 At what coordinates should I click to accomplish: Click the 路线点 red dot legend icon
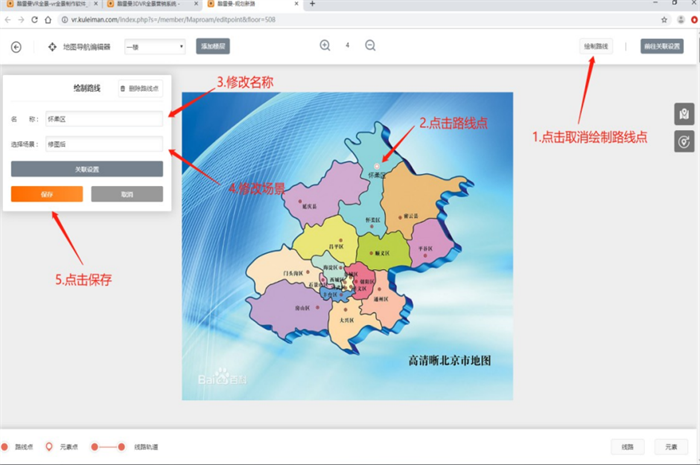pos(5,447)
